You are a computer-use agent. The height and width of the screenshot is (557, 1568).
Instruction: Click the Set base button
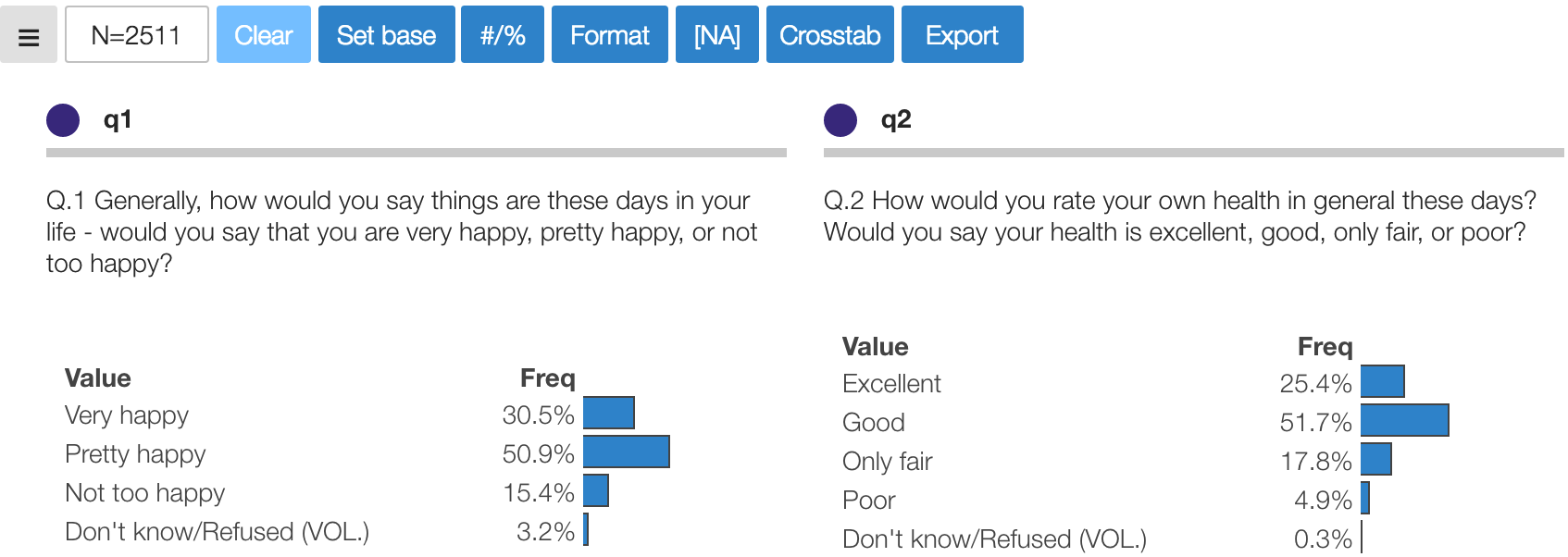click(386, 35)
